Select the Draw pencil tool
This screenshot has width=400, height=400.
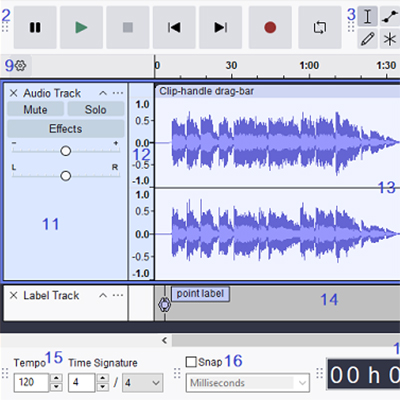coord(368,39)
